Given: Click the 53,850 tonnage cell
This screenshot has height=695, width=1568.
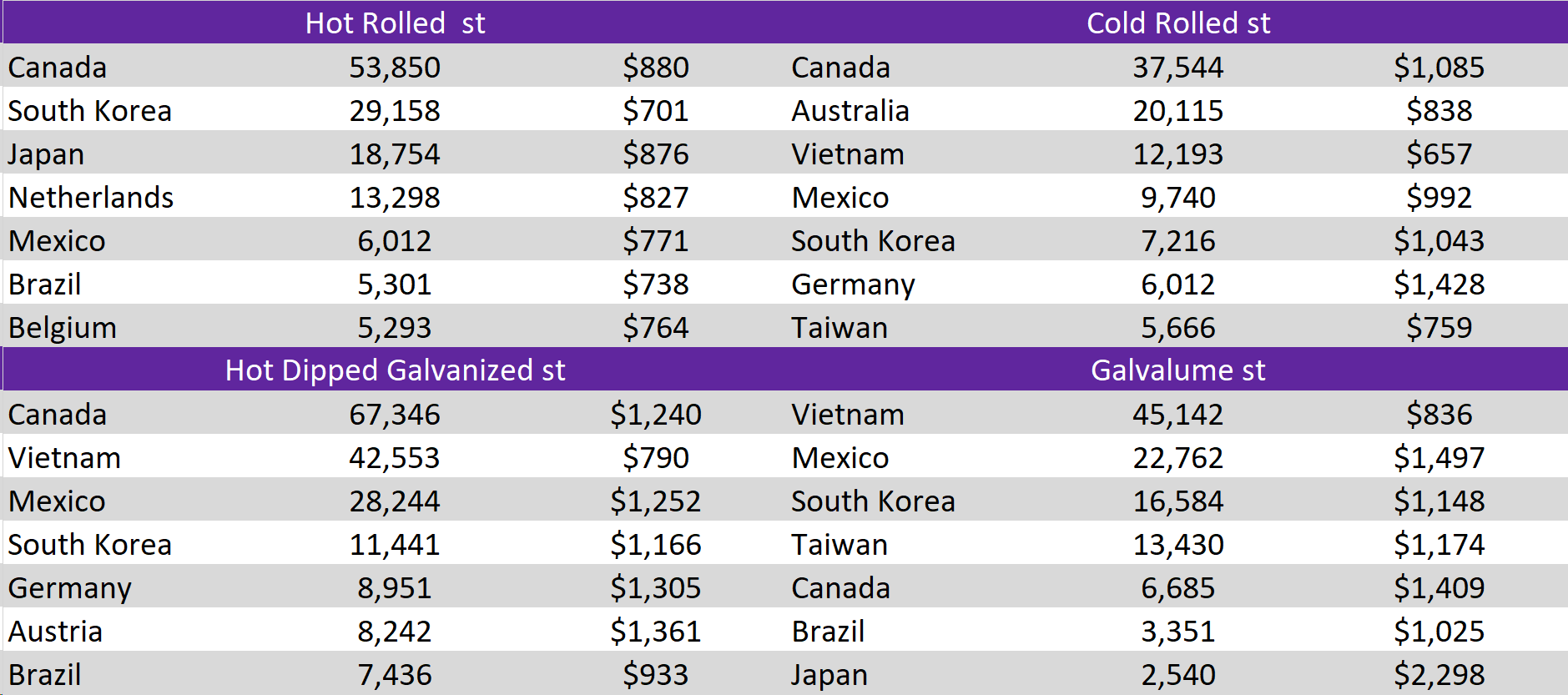Looking at the screenshot, I should (x=395, y=67).
